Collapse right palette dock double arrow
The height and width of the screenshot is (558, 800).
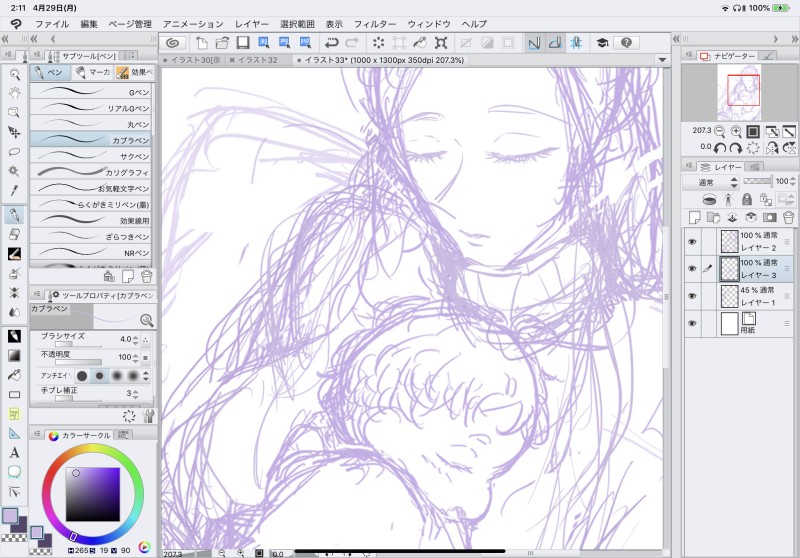[795, 39]
